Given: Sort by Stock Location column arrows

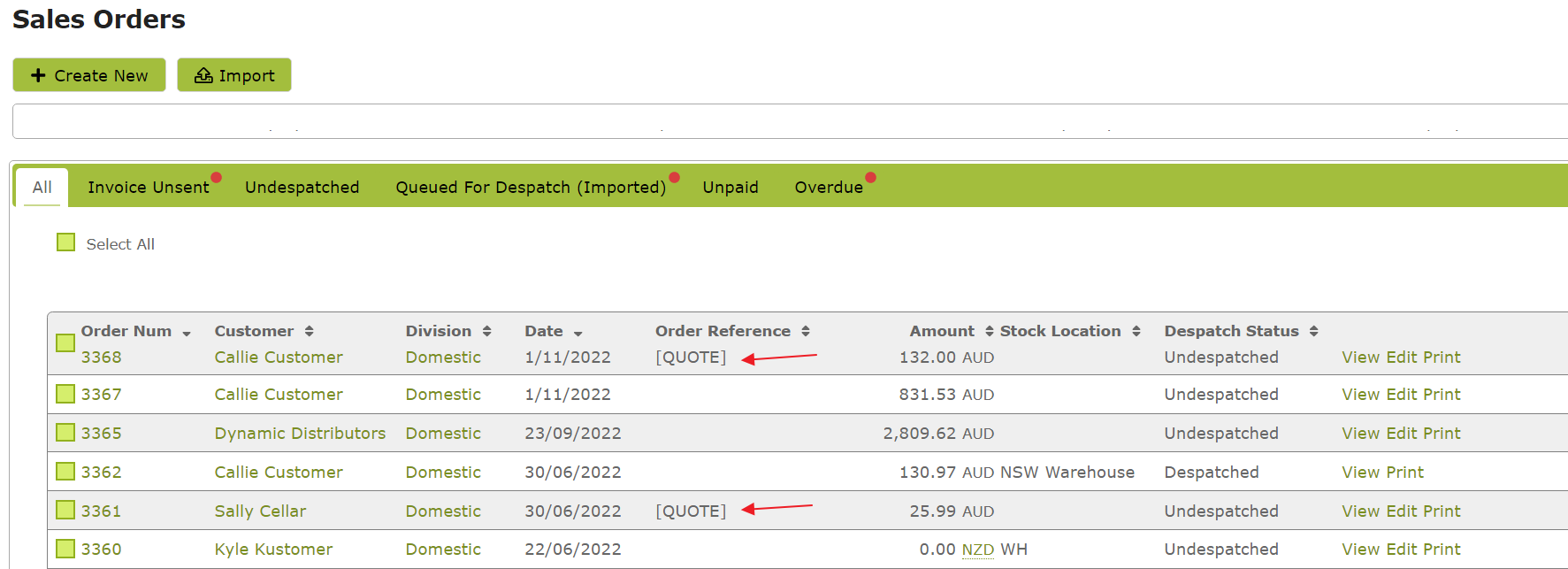Looking at the screenshot, I should [x=1136, y=331].
